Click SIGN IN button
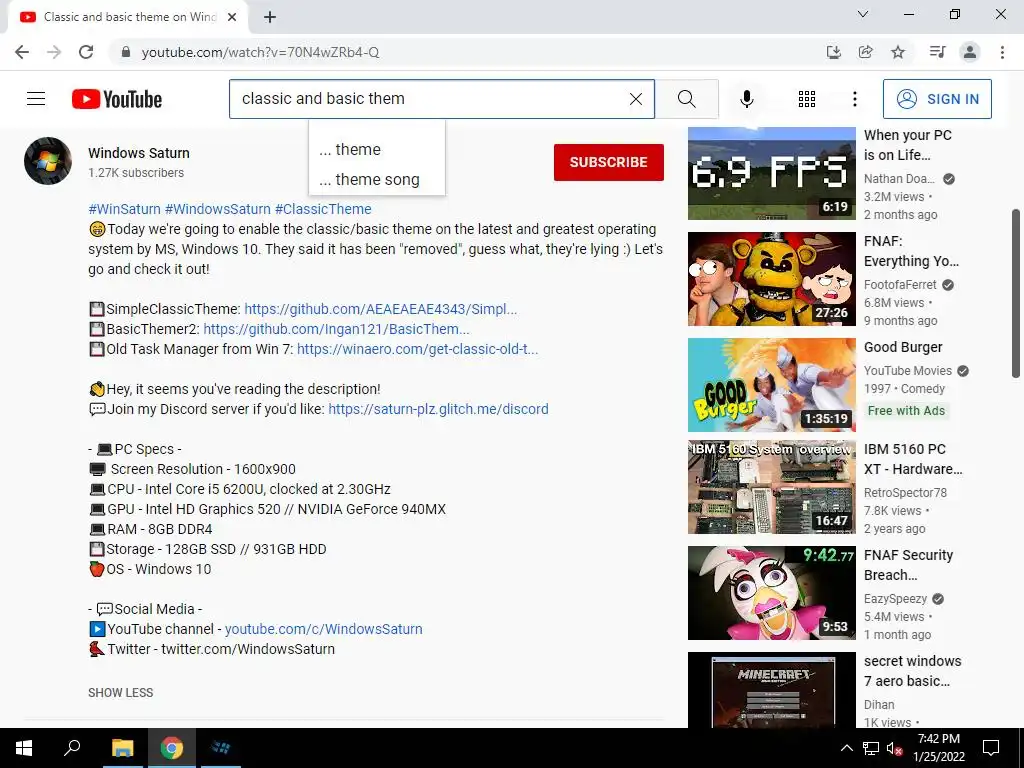1024x768 pixels. point(936,99)
